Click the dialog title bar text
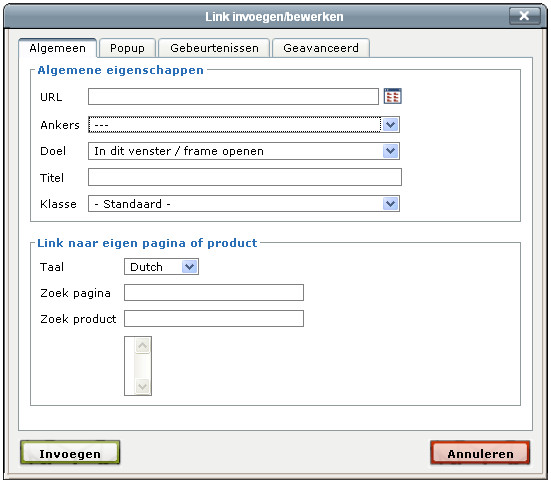This screenshot has width=551, height=484. click(x=274, y=17)
